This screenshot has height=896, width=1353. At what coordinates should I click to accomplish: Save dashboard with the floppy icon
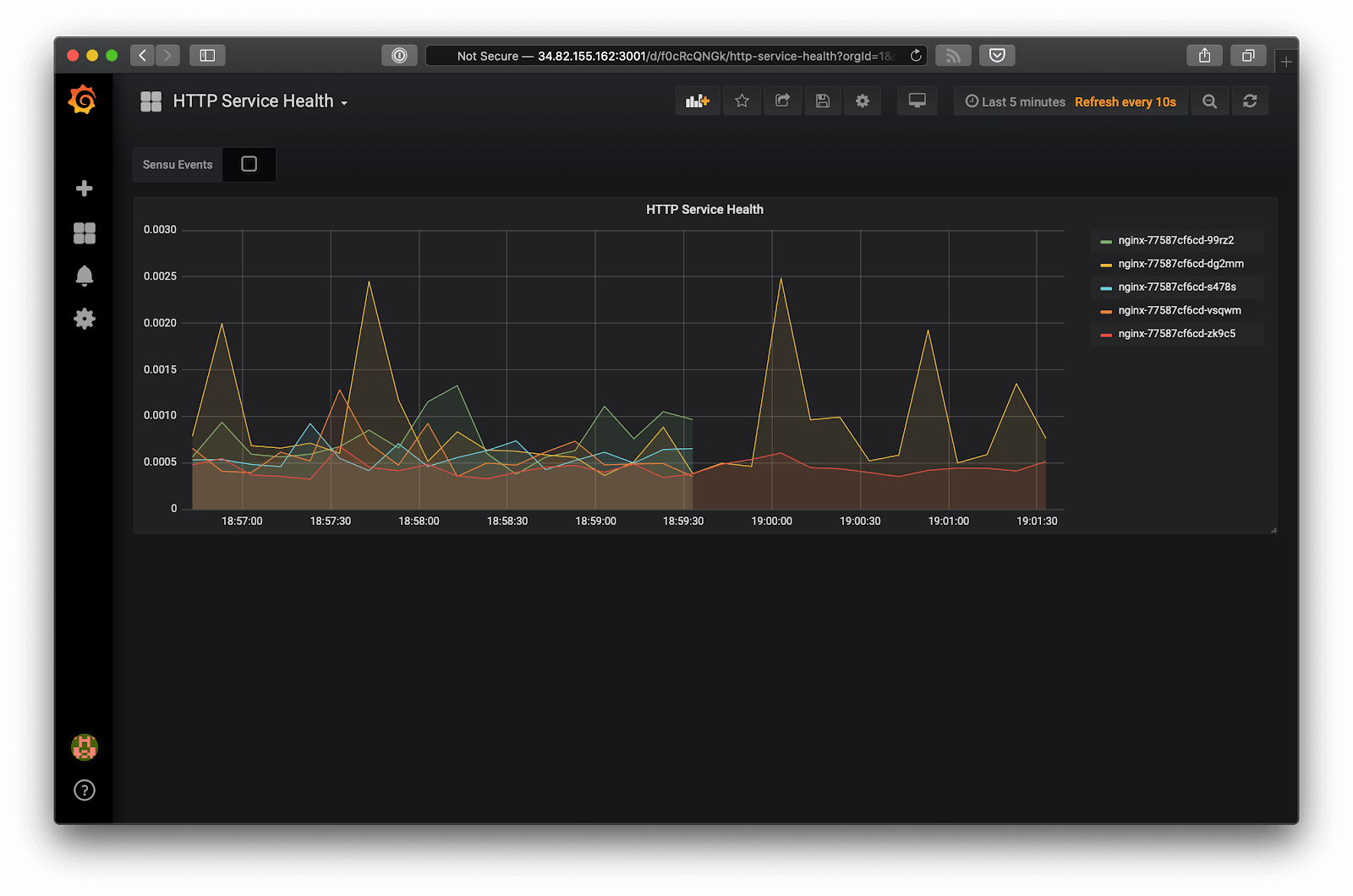pyautogui.click(x=822, y=101)
